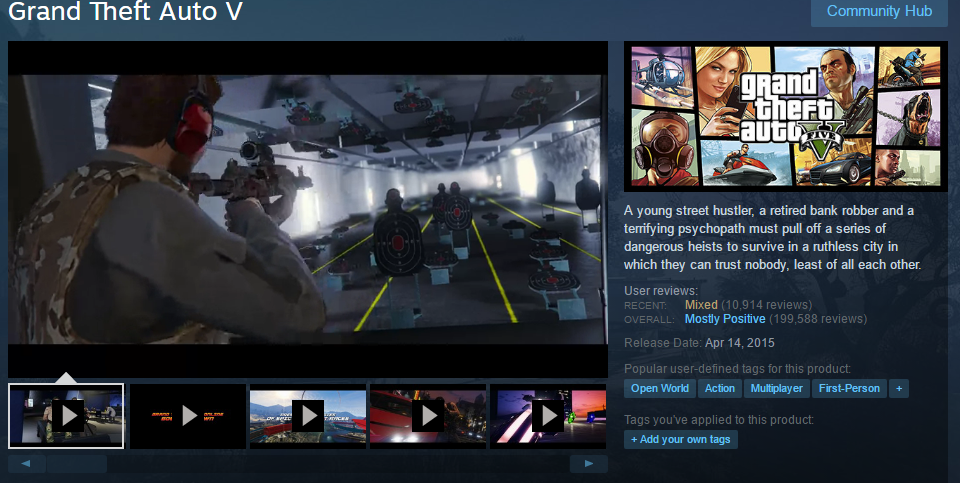Screen dimensions: 960x483
Task: Click the (199,588 reviews) count text
Action: [x=818, y=319]
